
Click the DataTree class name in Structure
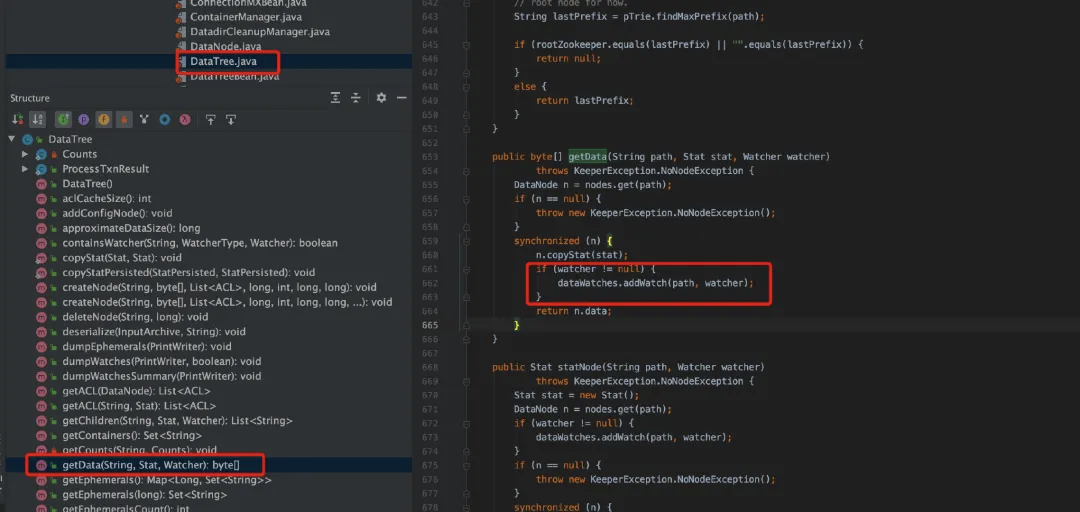[70, 139]
